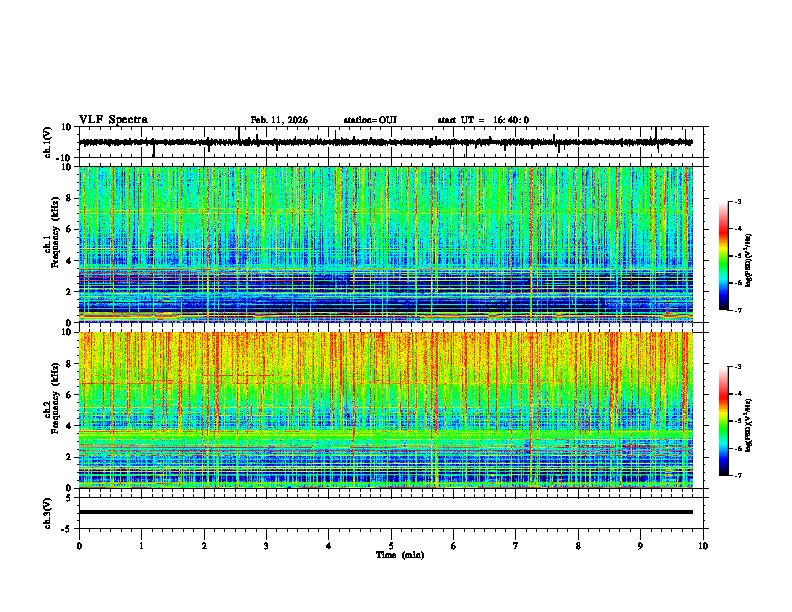Click the Time (min) axis label
The image size is (792, 612).
click(x=400, y=555)
